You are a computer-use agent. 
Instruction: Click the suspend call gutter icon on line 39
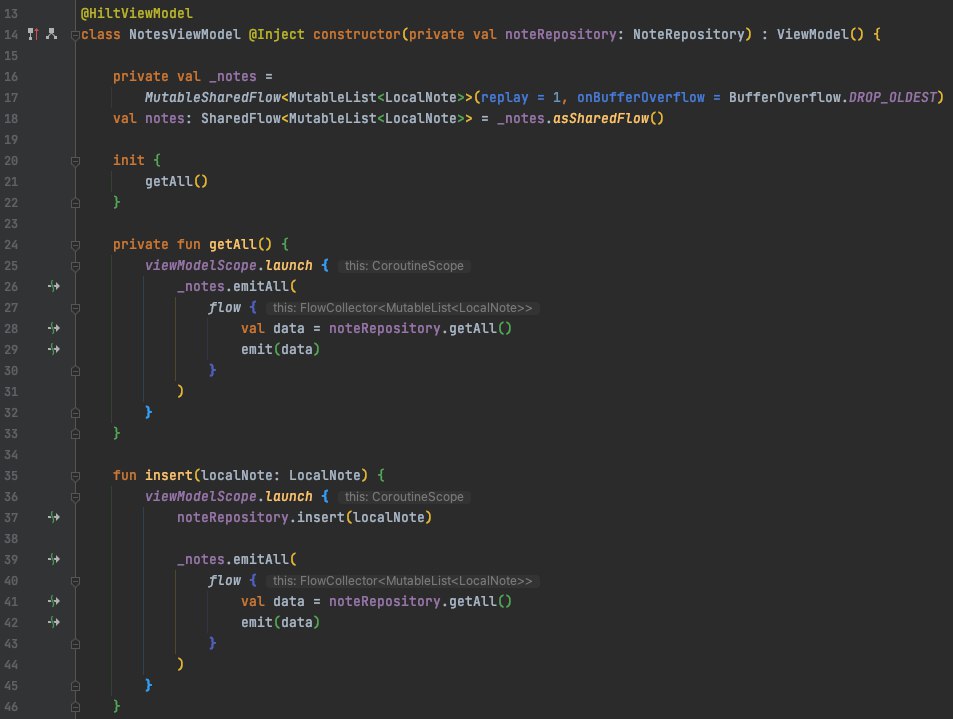tap(53, 559)
